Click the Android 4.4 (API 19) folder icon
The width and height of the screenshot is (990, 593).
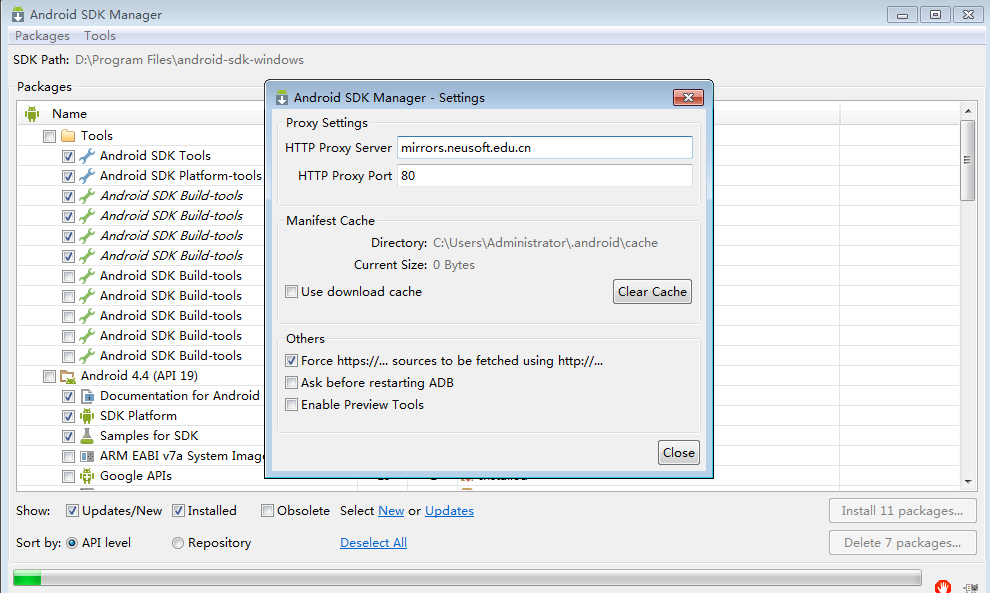[x=68, y=376]
